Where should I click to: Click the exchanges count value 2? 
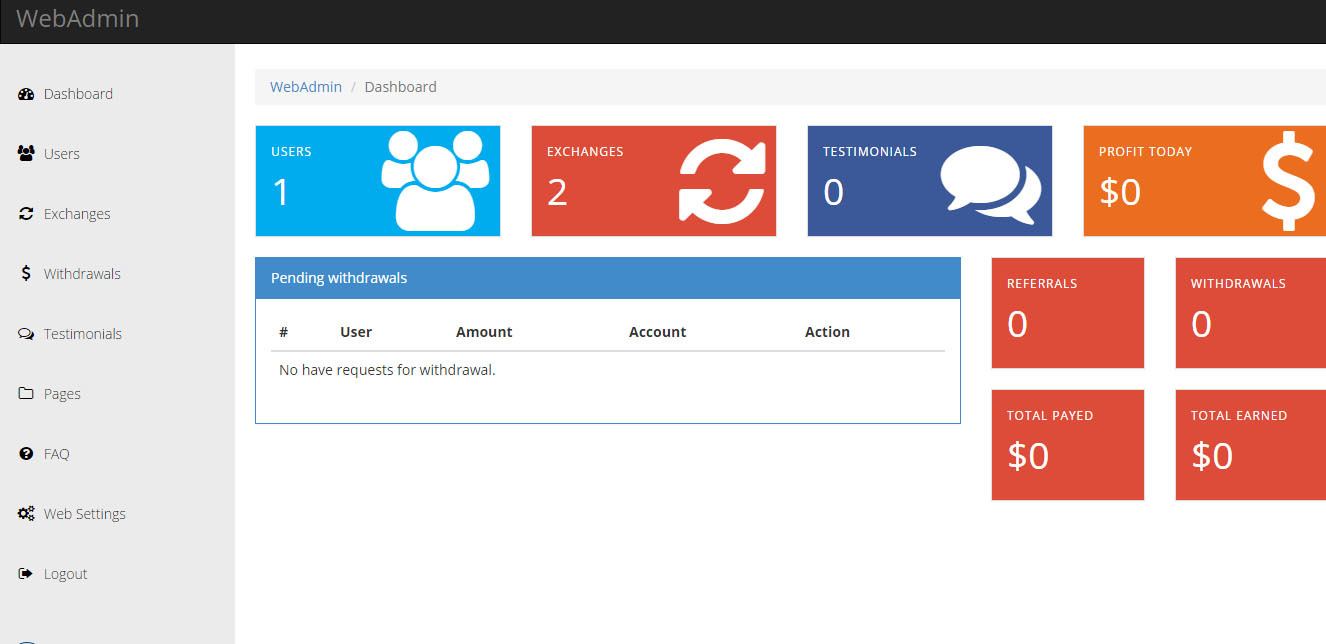pos(557,191)
